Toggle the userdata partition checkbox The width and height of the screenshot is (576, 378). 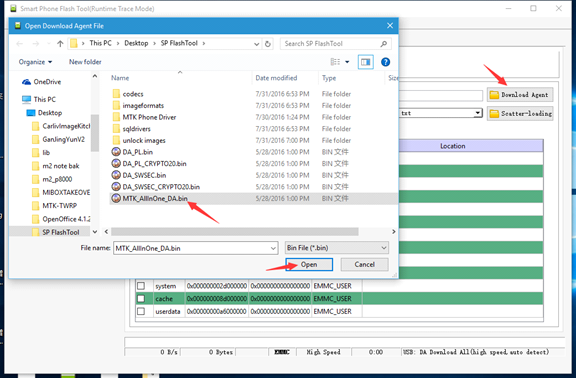141,312
